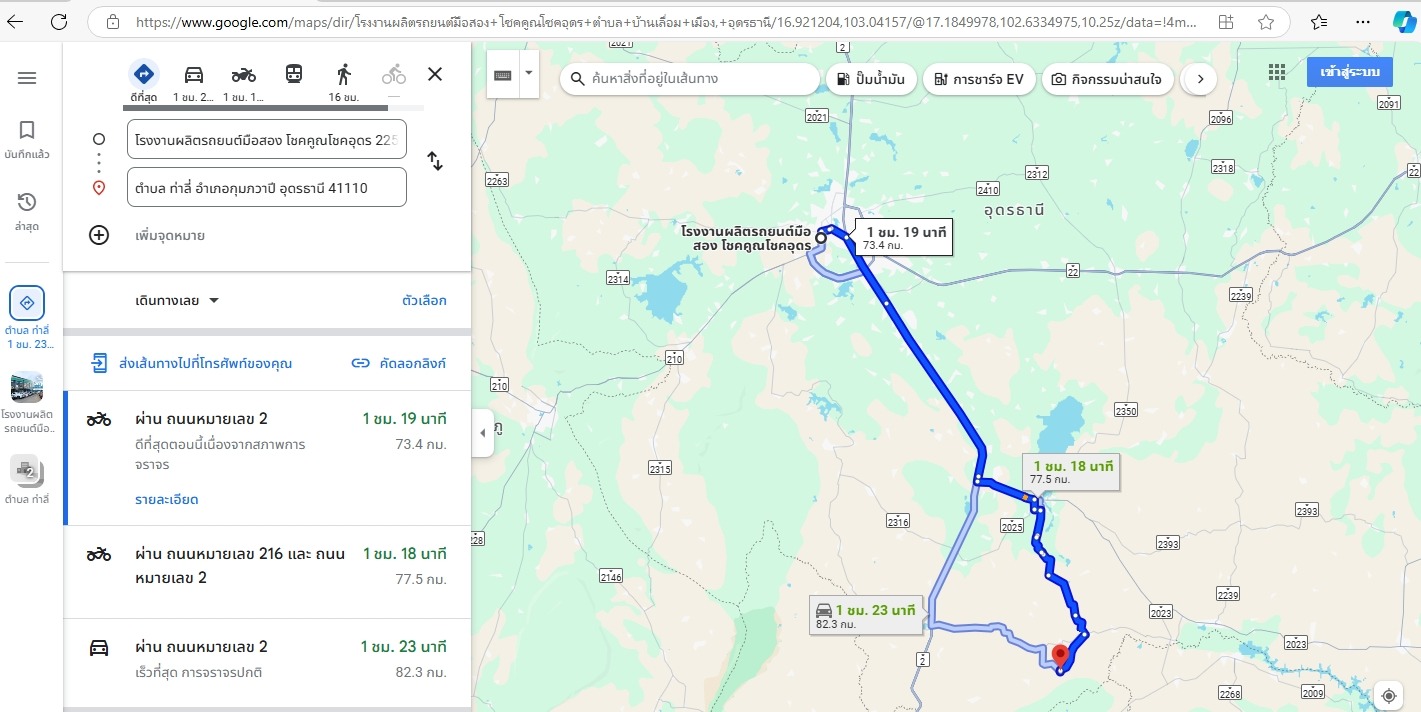Open รายละเอียด details for first route
This screenshot has width=1421, height=712.
point(167,499)
